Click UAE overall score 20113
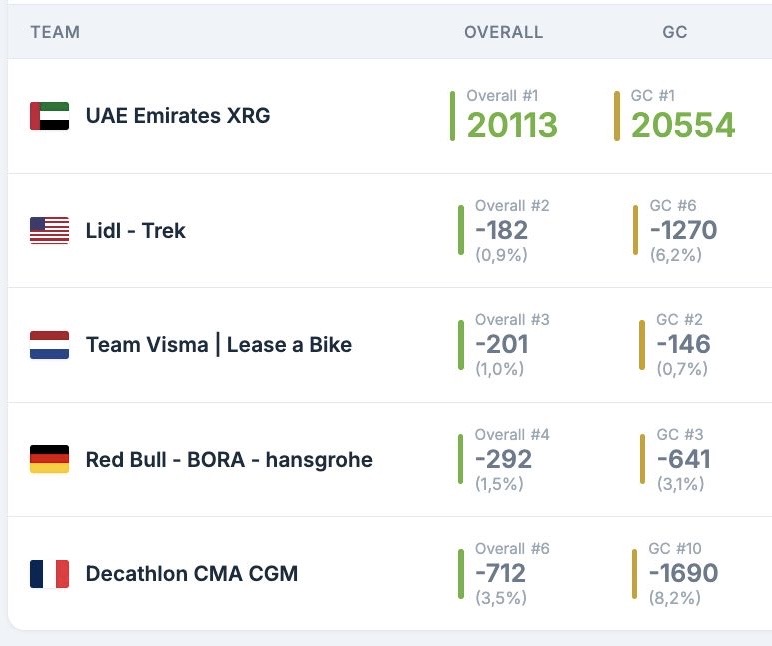Viewport: 772px width, 646px height. 512,125
